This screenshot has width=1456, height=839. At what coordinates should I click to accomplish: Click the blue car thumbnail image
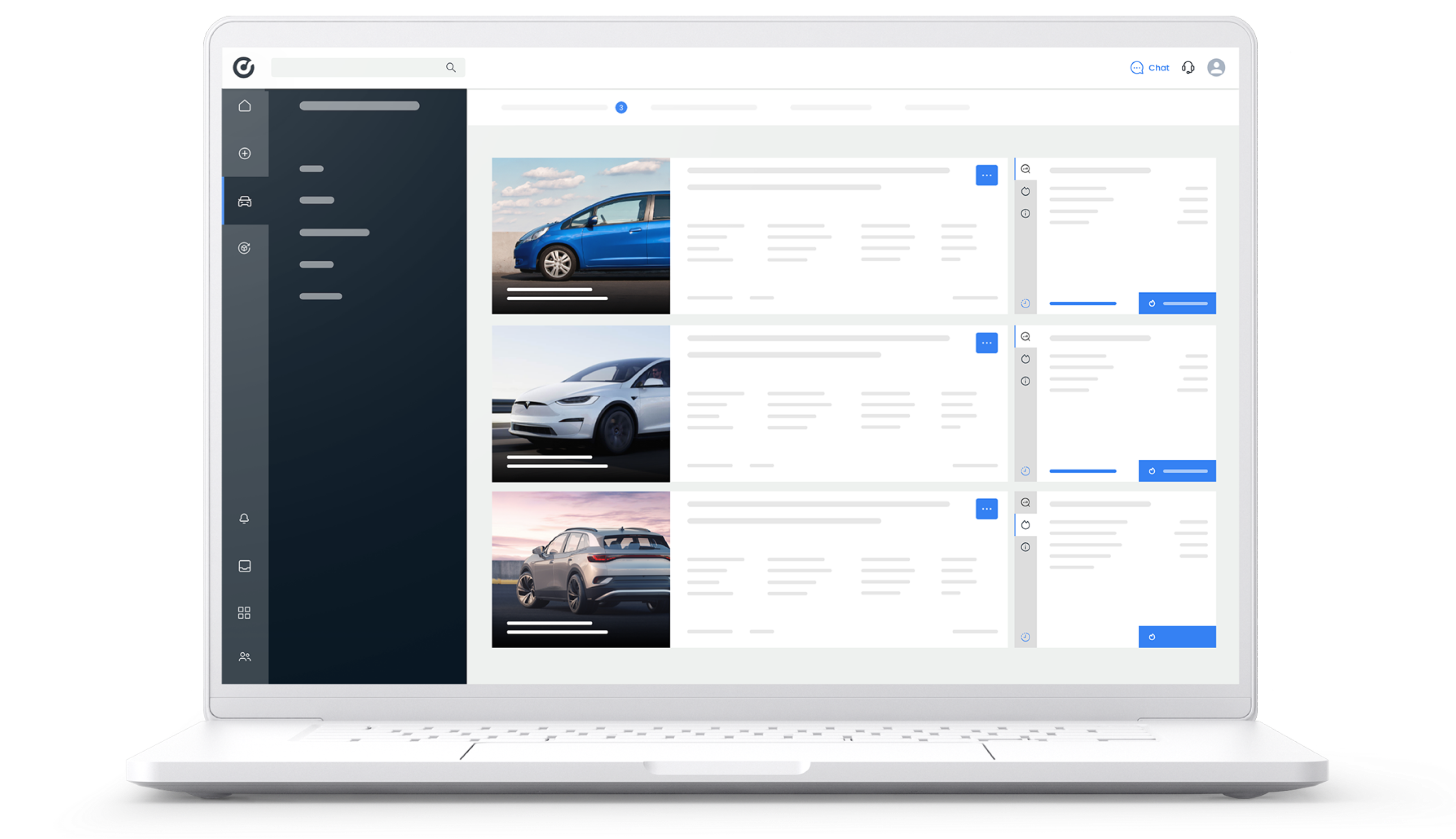(x=583, y=235)
